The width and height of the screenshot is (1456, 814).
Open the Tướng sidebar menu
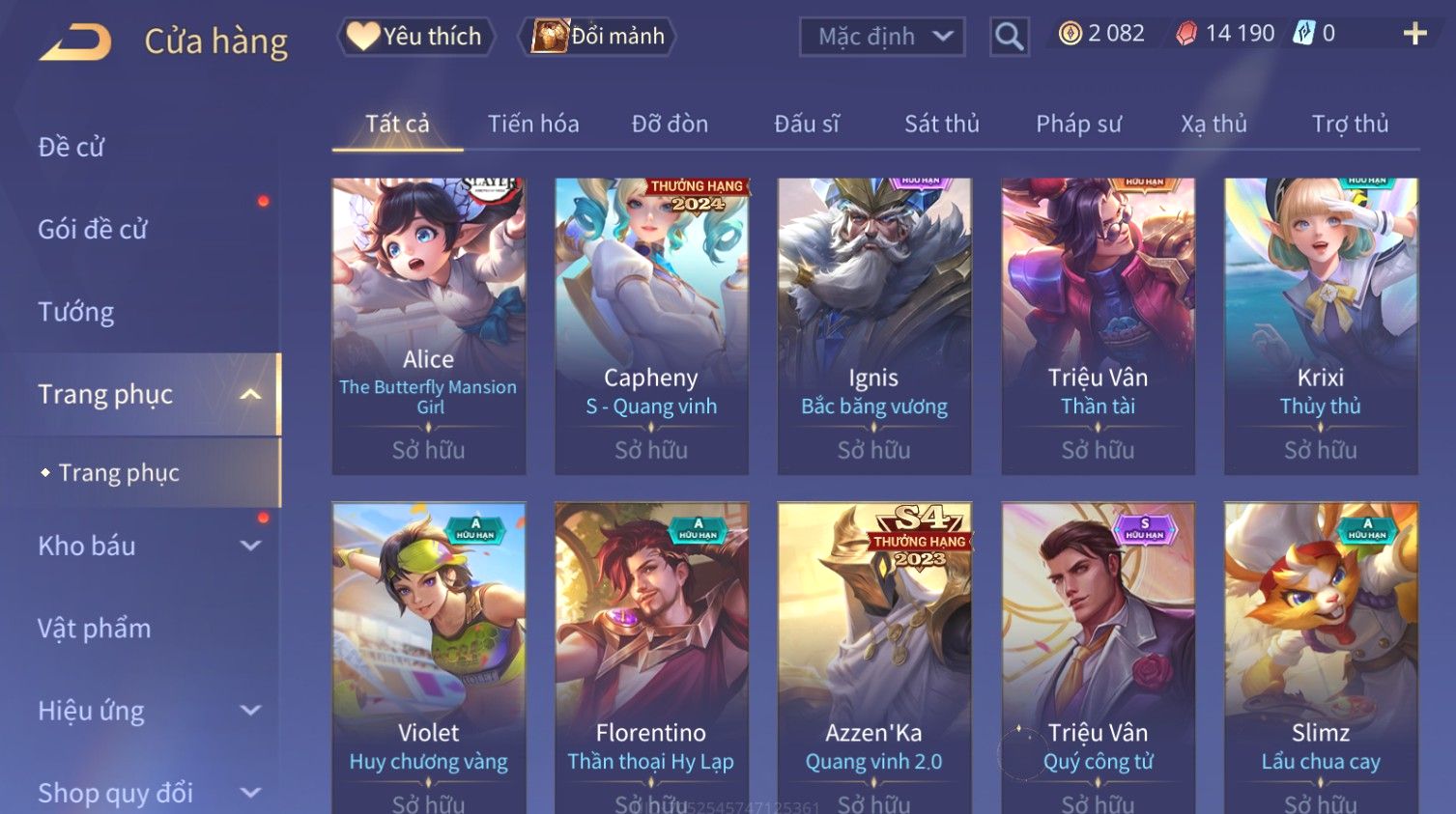point(76,312)
